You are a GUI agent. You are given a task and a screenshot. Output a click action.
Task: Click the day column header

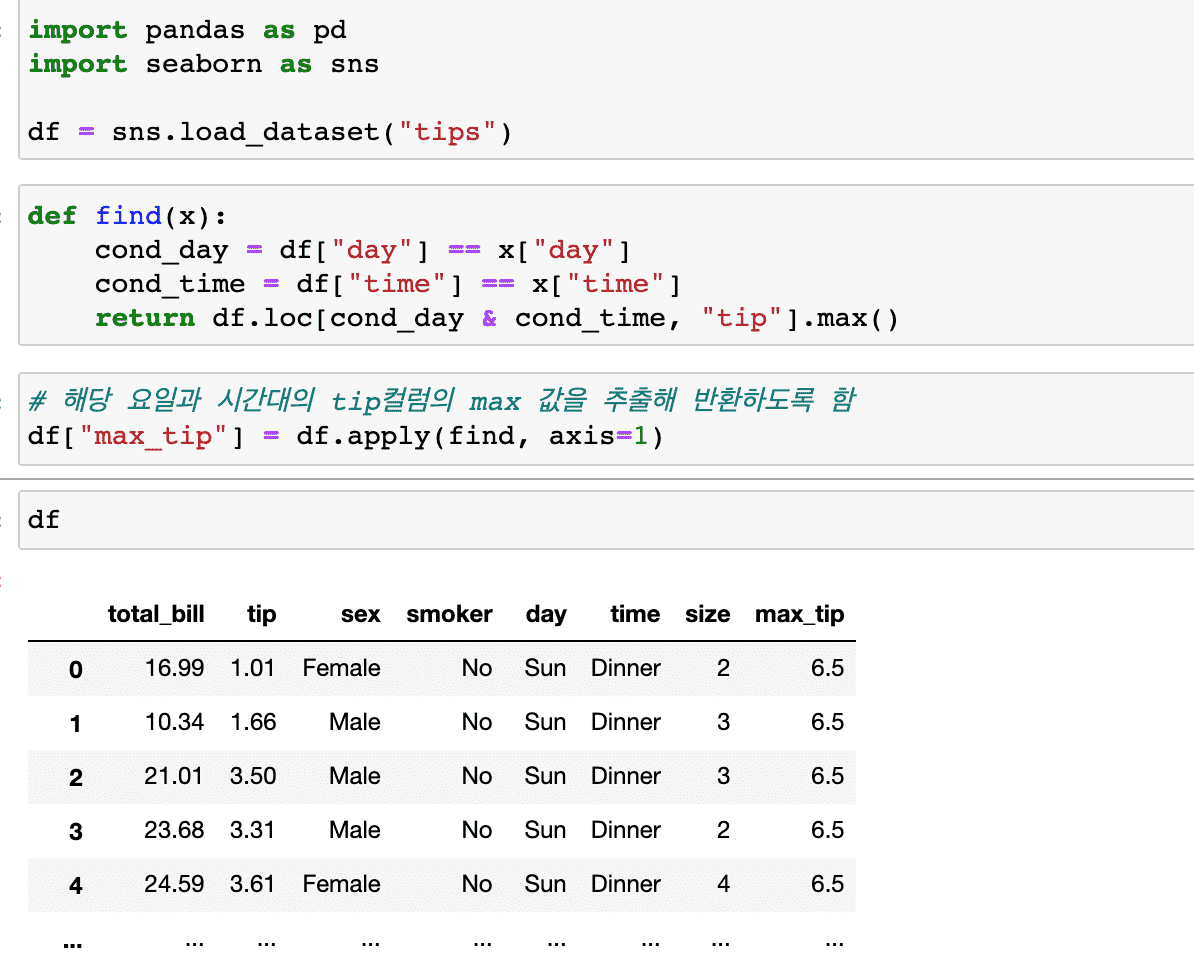tap(546, 614)
